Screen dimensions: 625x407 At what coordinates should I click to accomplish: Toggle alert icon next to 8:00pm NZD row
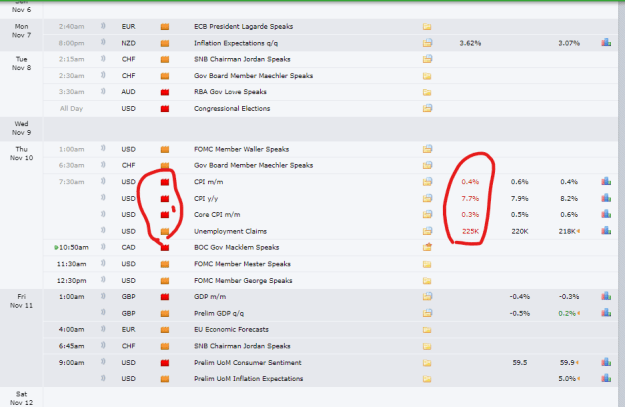103,42
